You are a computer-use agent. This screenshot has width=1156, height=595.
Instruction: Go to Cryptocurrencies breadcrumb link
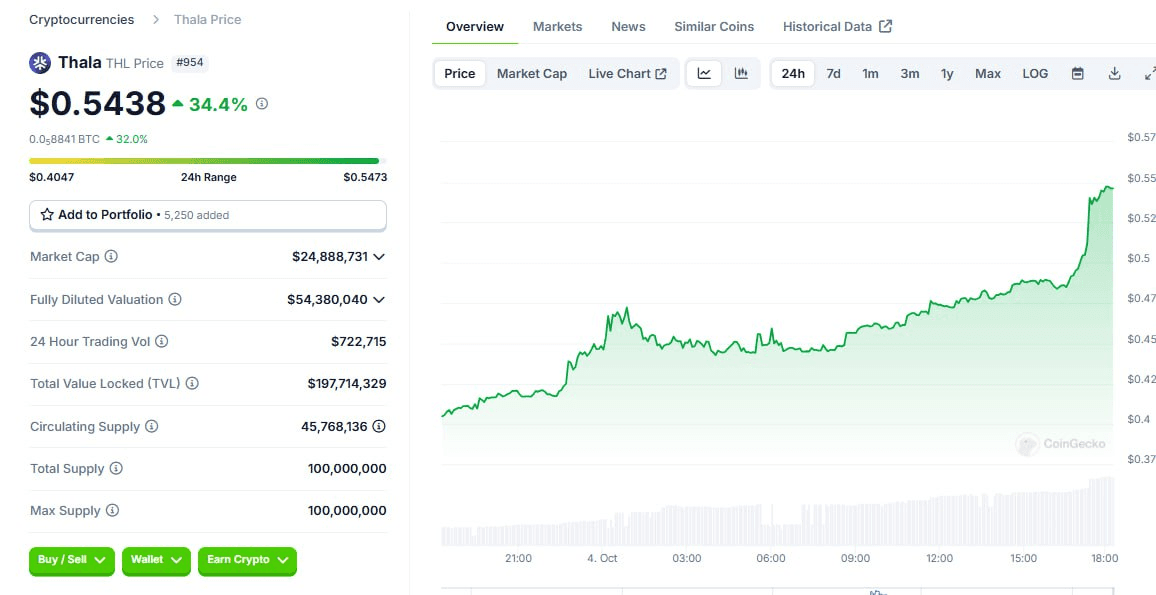(x=82, y=19)
